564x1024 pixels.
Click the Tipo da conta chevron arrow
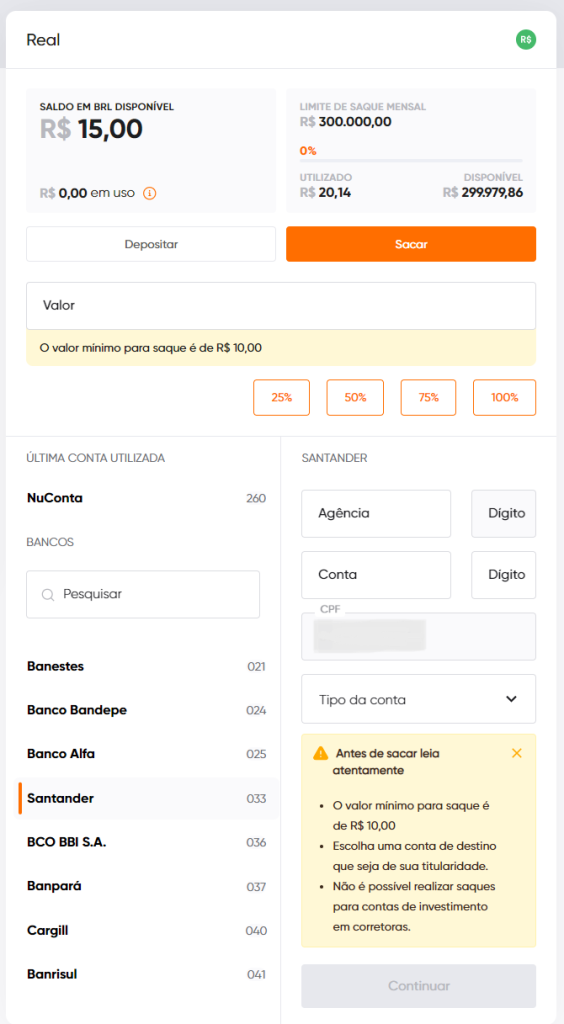[511, 699]
